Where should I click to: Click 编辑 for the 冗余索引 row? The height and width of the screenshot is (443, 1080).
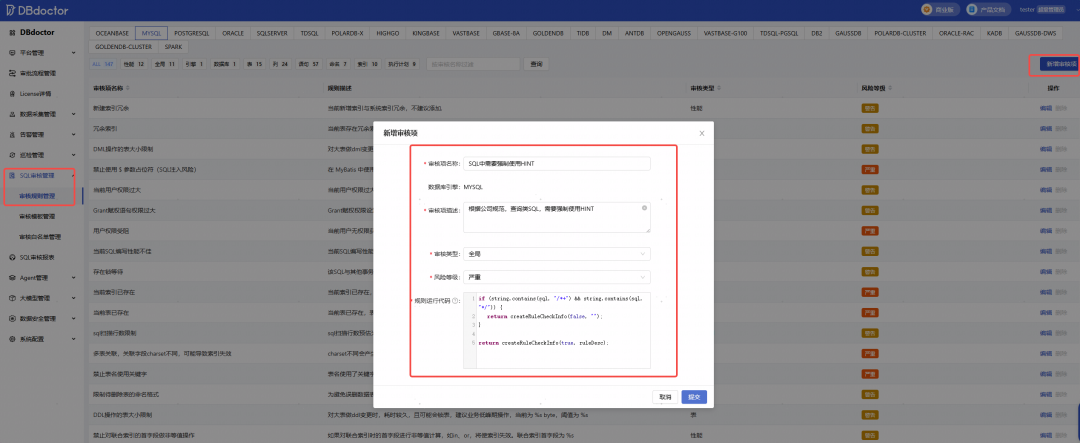point(1046,129)
